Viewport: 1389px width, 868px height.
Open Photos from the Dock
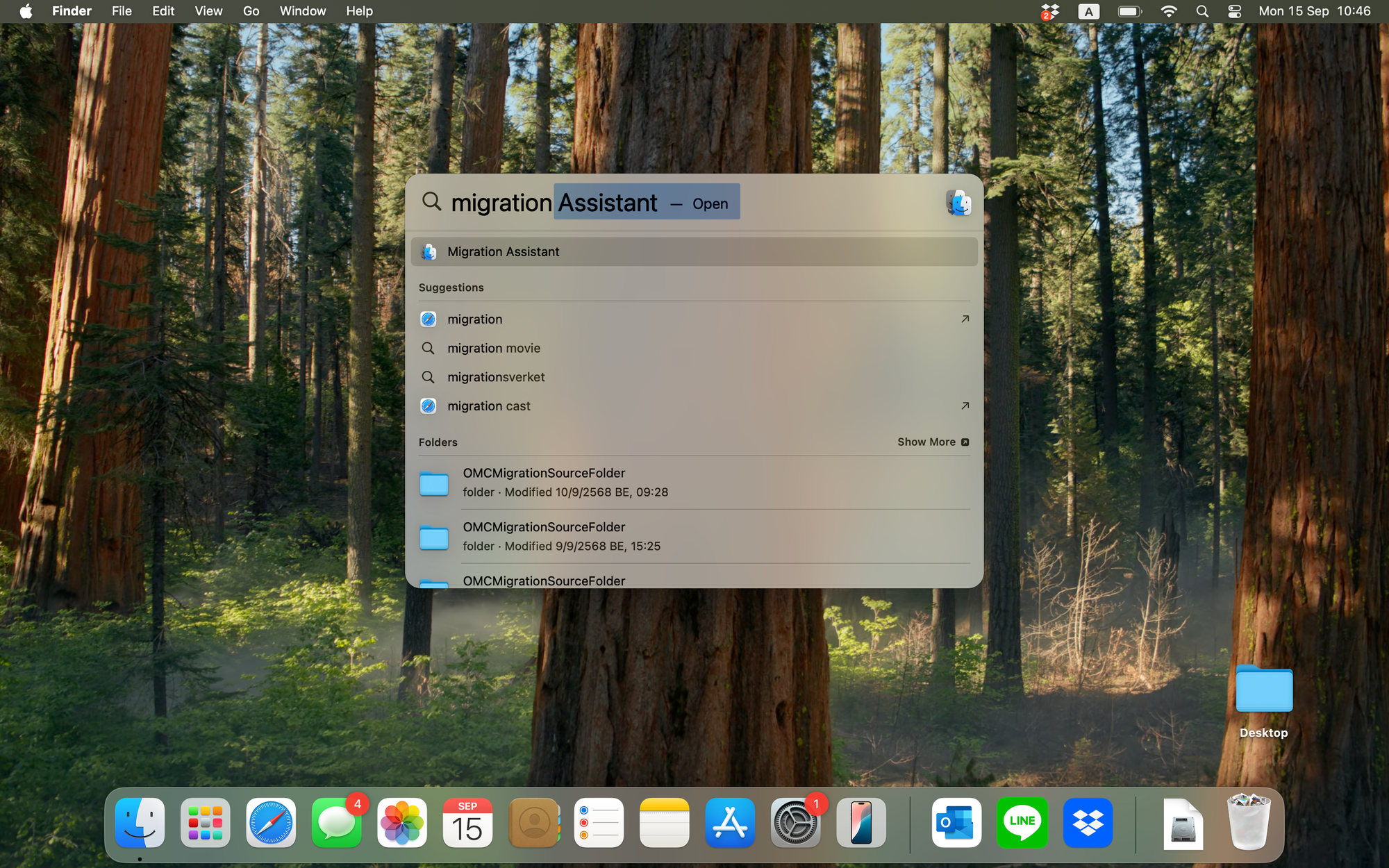(x=402, y=823)
